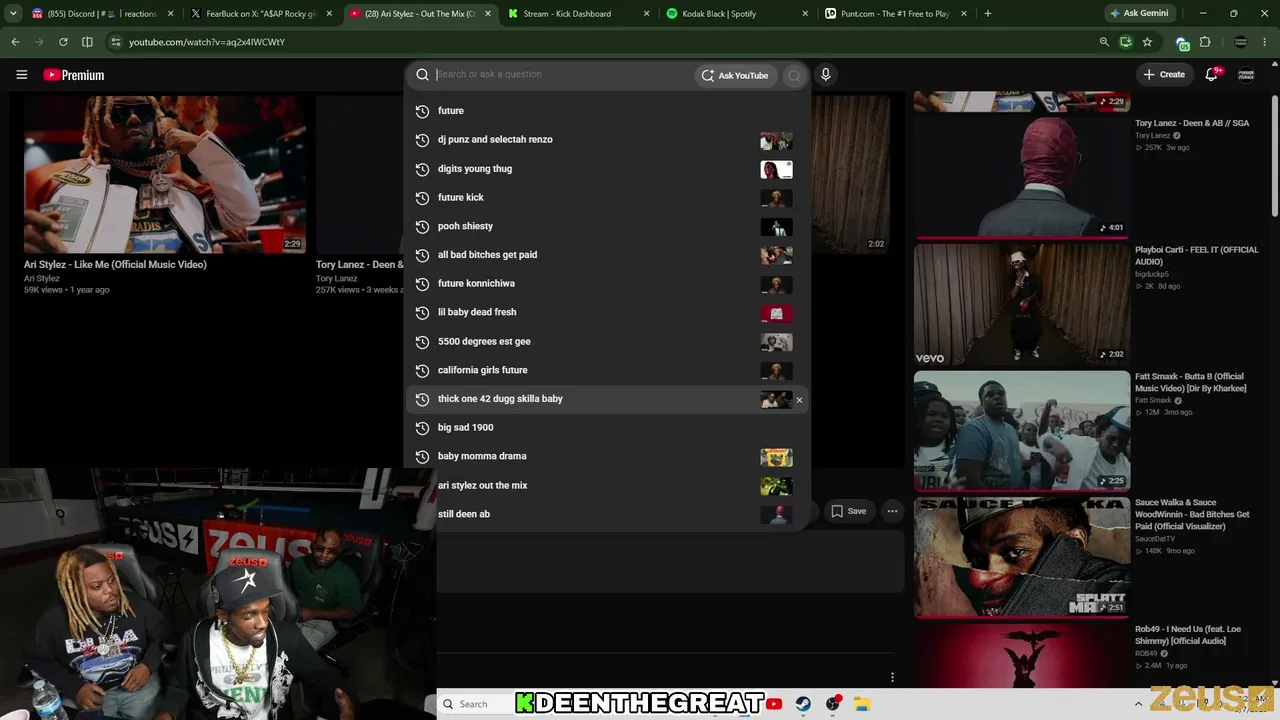Choose "all bad bitches get paid" suggestion
Viewport: 1280px width, 720px height.
click(608, 255)
